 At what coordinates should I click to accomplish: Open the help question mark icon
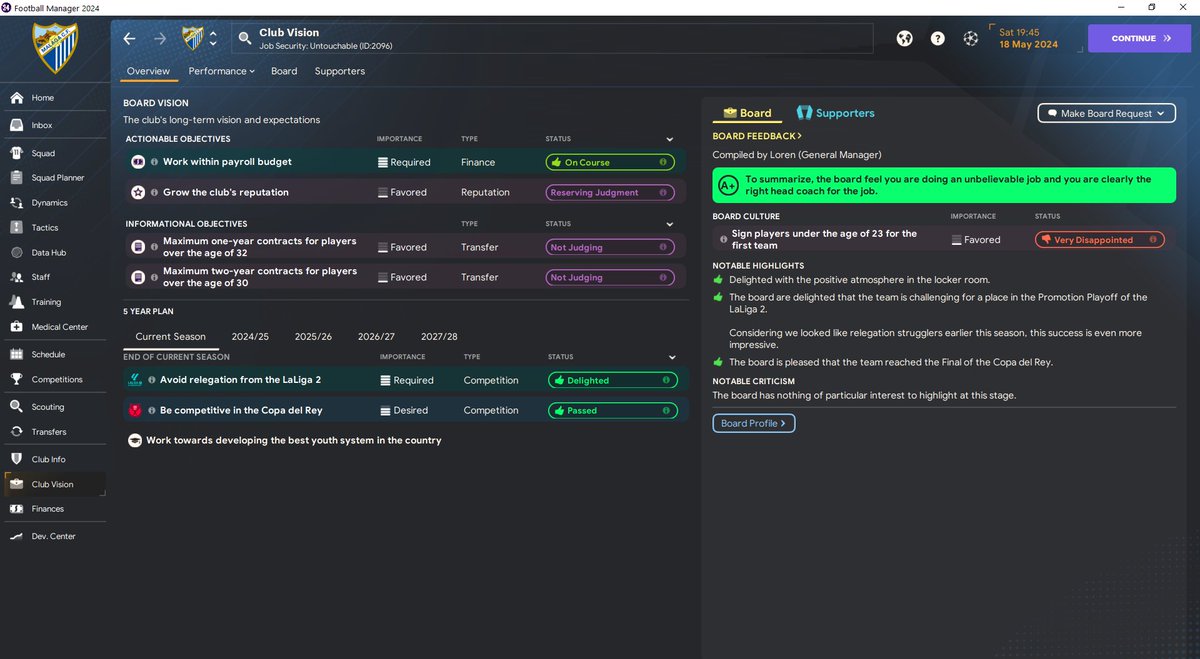click(x=937, y=38)
